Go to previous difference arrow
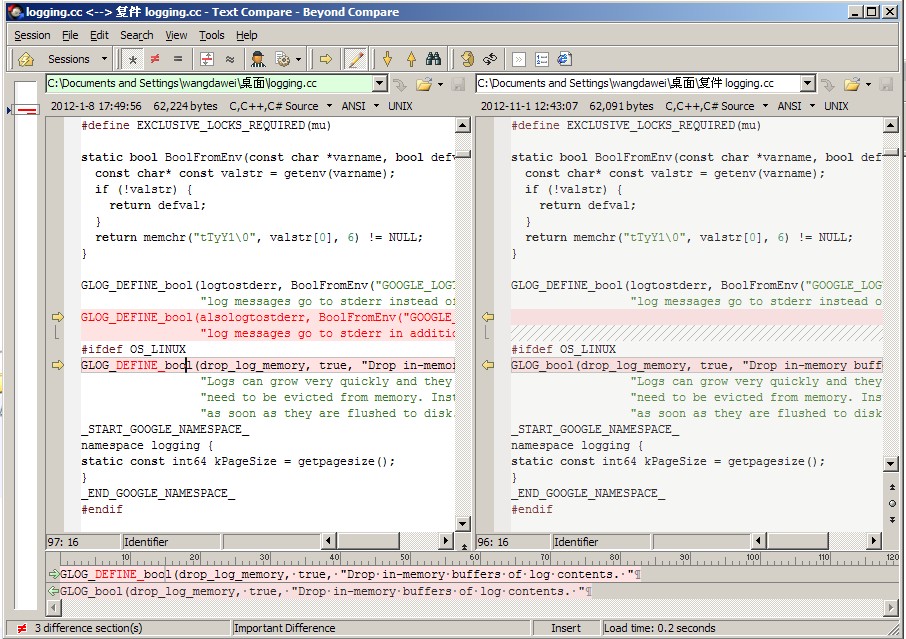The height and width of the screenshot is (639, 906). coord(410,59)
